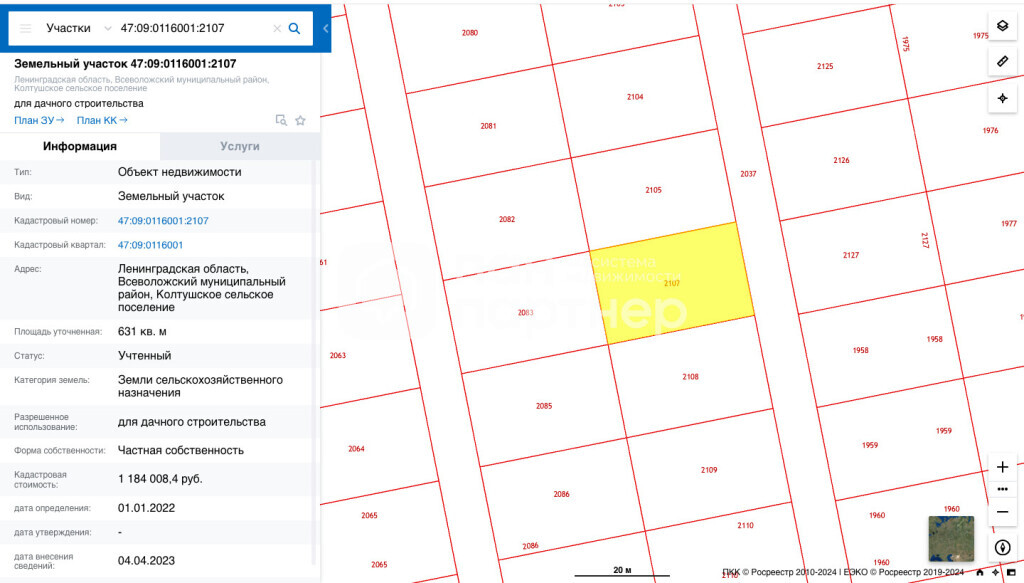
Task: Switch basemap using satellite thumbnail
Action: coord(950,538)
